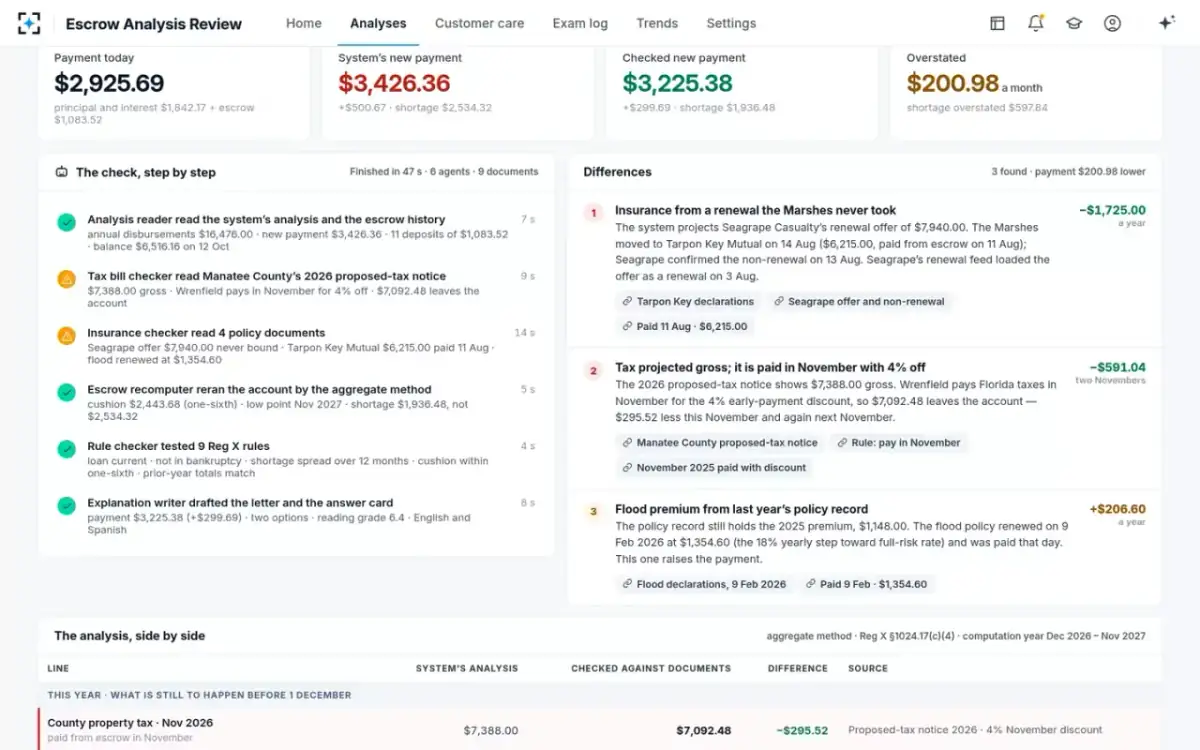The height and width of the screenshot is (750, 1200).
Task: Click the $7,092.48 checked value cell
Action: click(x=703, y=730)
